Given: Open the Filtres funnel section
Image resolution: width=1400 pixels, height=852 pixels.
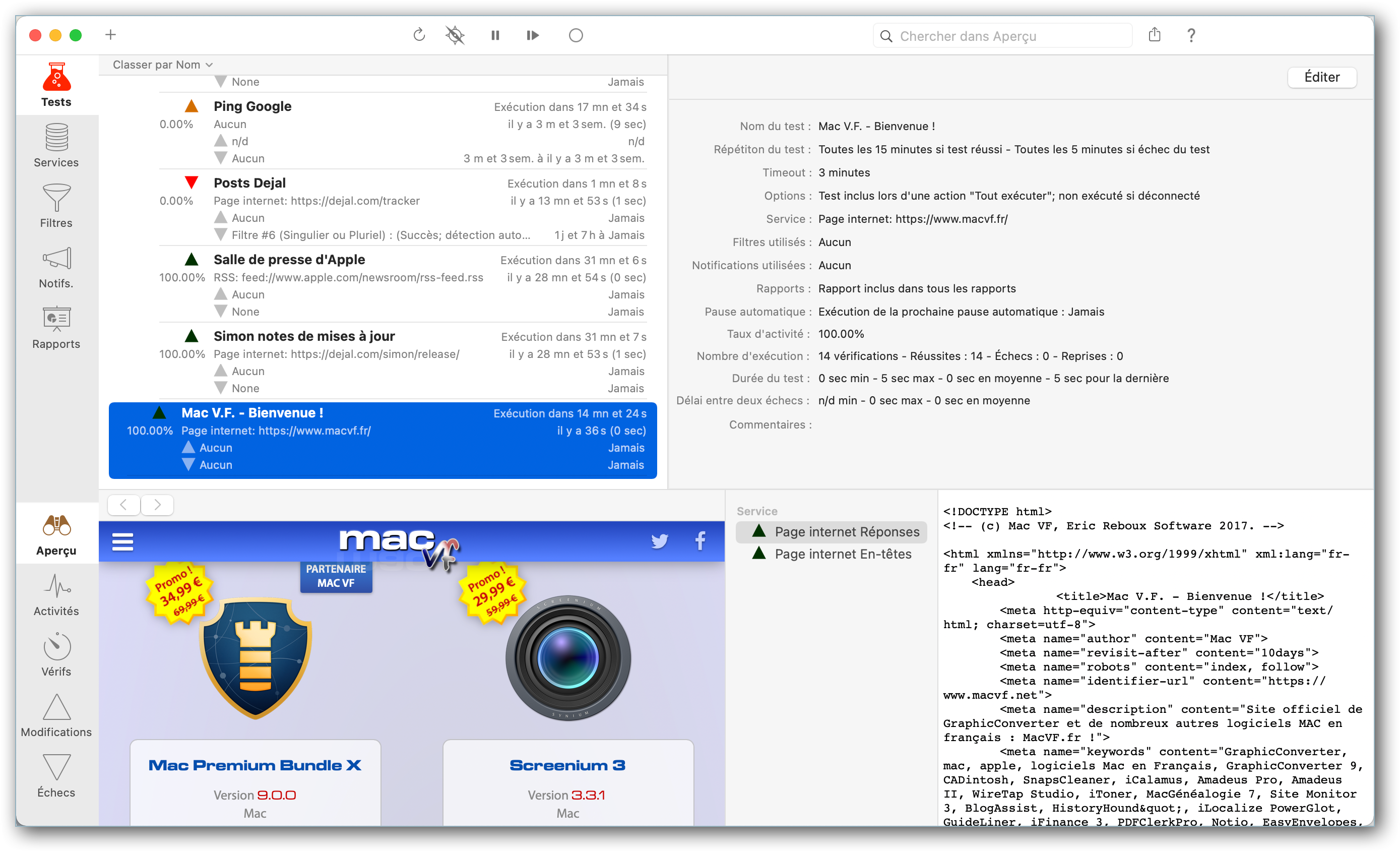Looking at the screenshot, I should [x=56, y=206].
